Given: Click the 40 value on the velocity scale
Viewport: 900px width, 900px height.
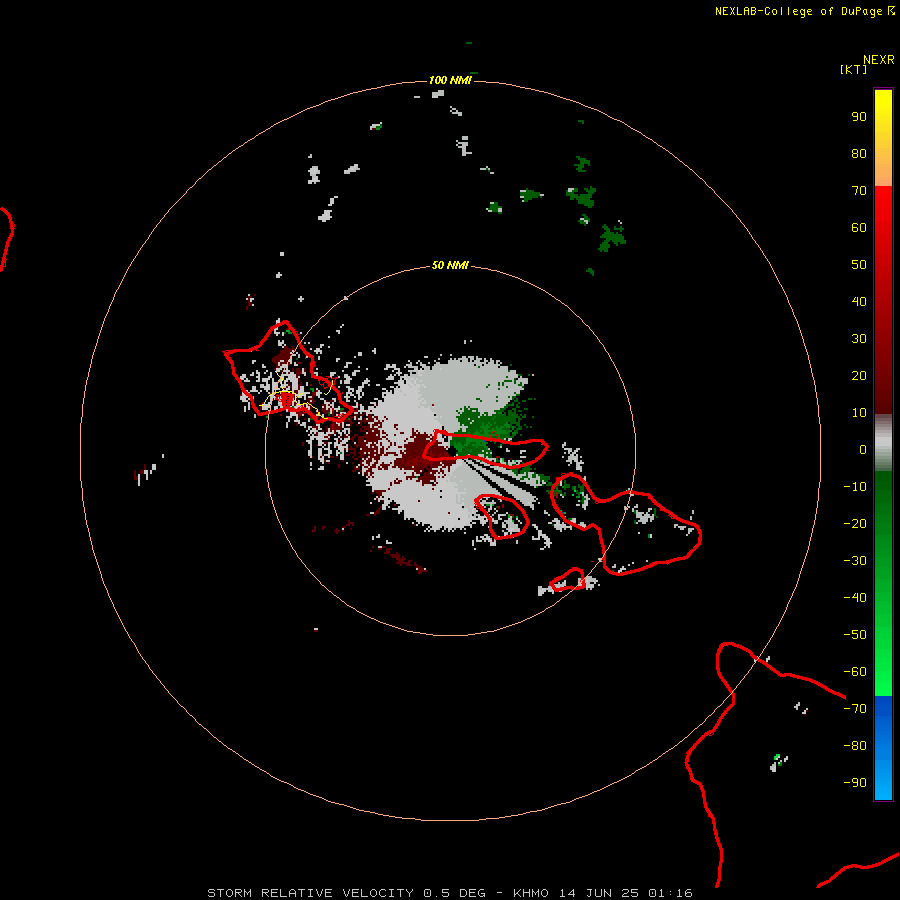Looking at the screenshot, I should [859, 302].
